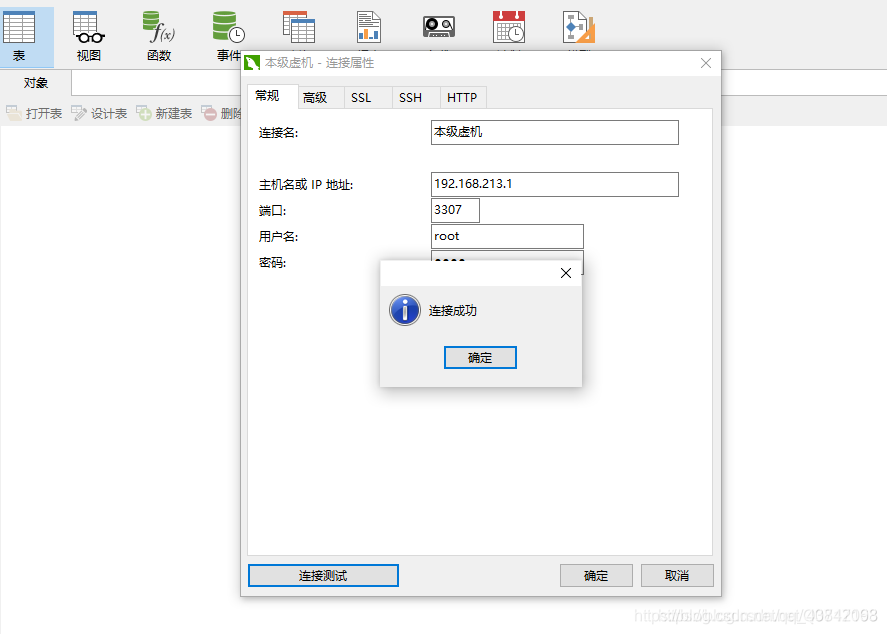Open the Event (事件) toolbar icon
This screenshot has height=634, width=887.
point(229,36)
